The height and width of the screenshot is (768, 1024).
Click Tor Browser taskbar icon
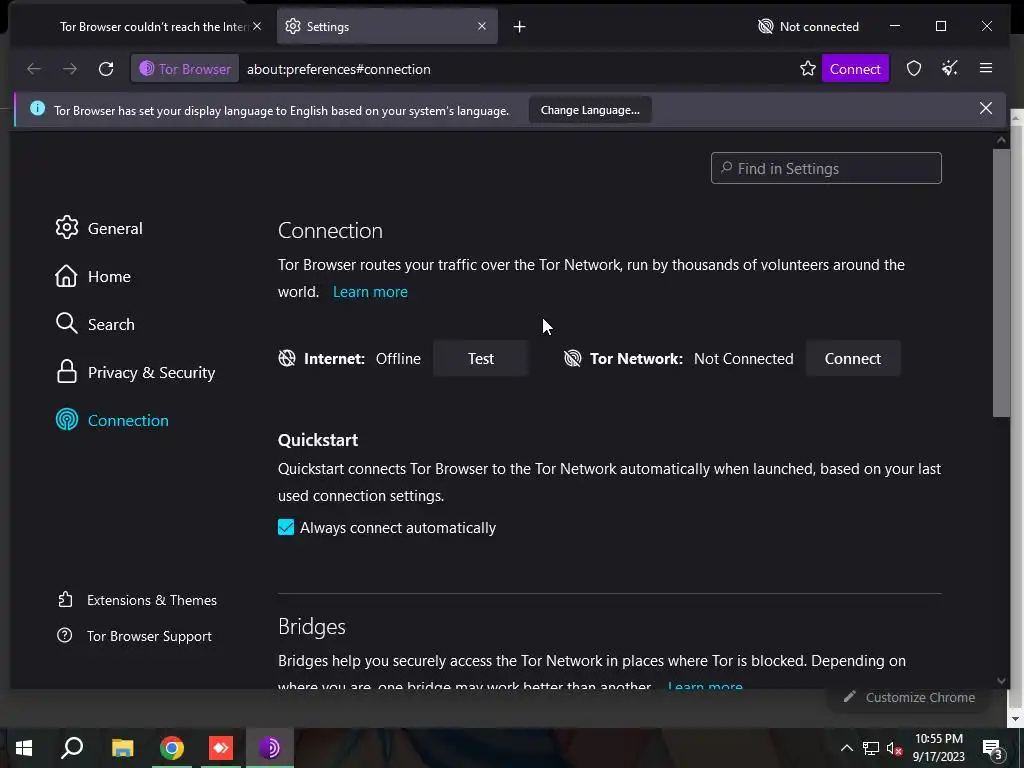270,748
